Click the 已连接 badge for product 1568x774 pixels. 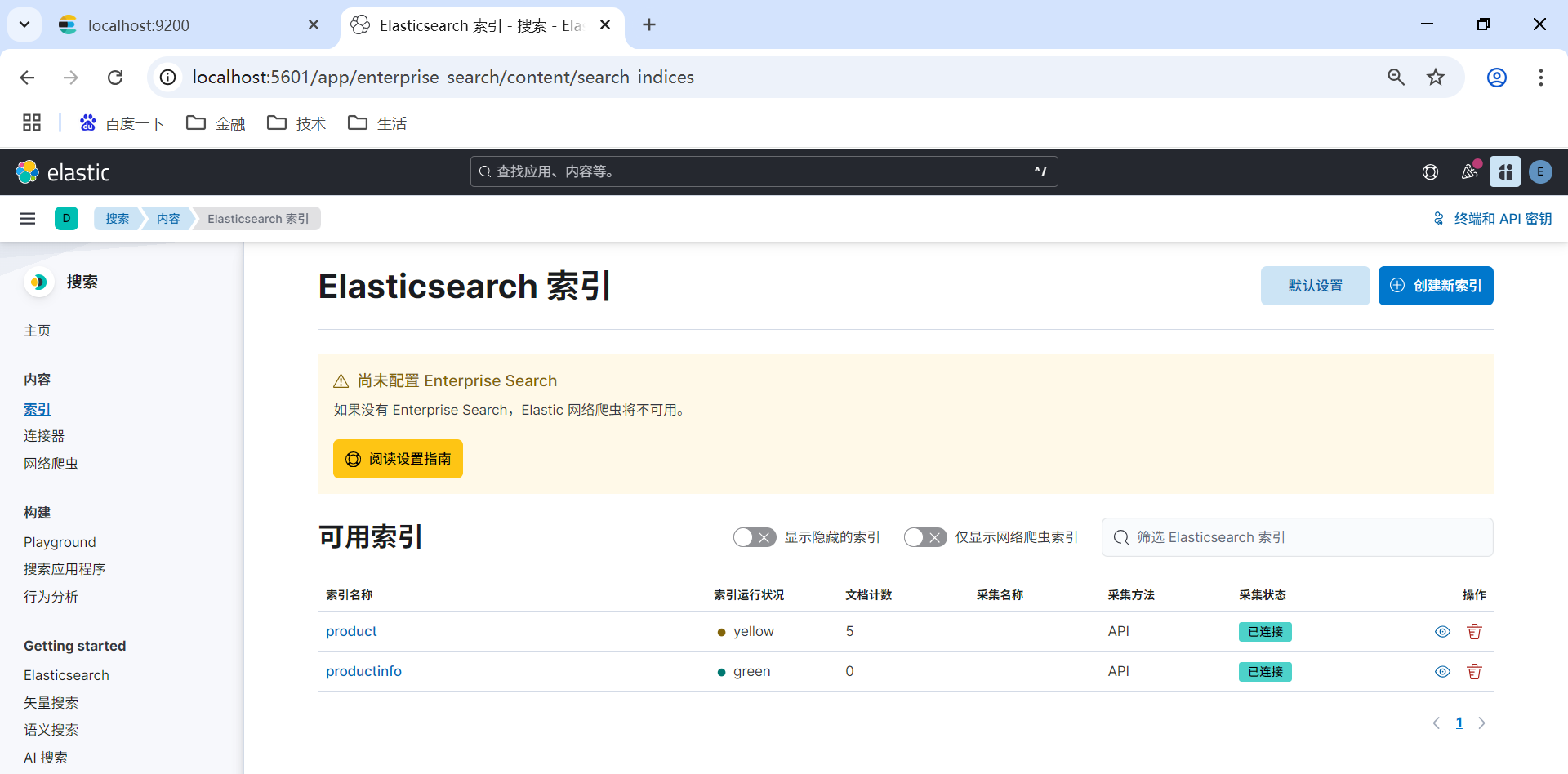point(1265,632)
